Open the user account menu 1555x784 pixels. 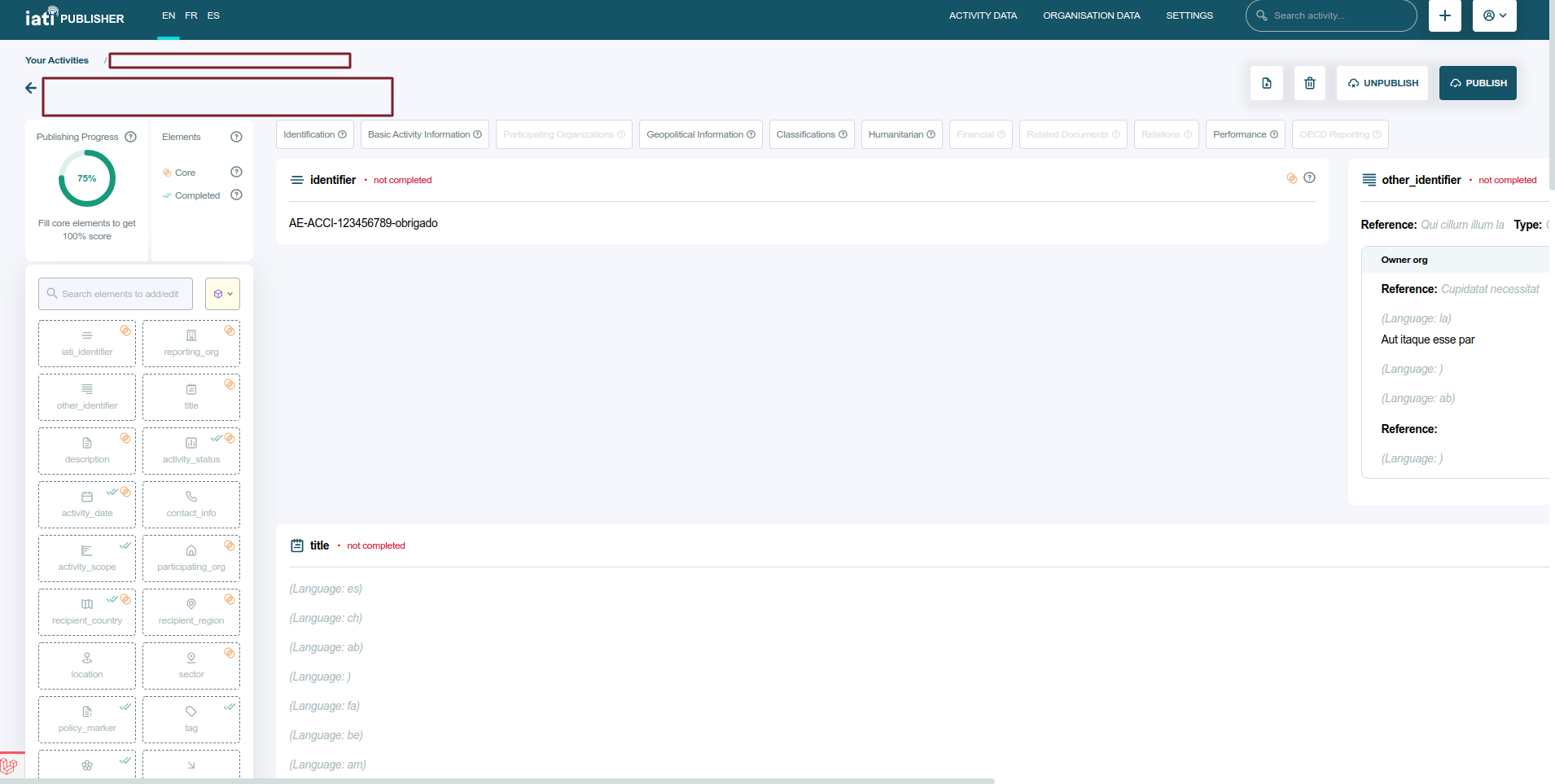pyautogui.click(x=1495, y=15)
